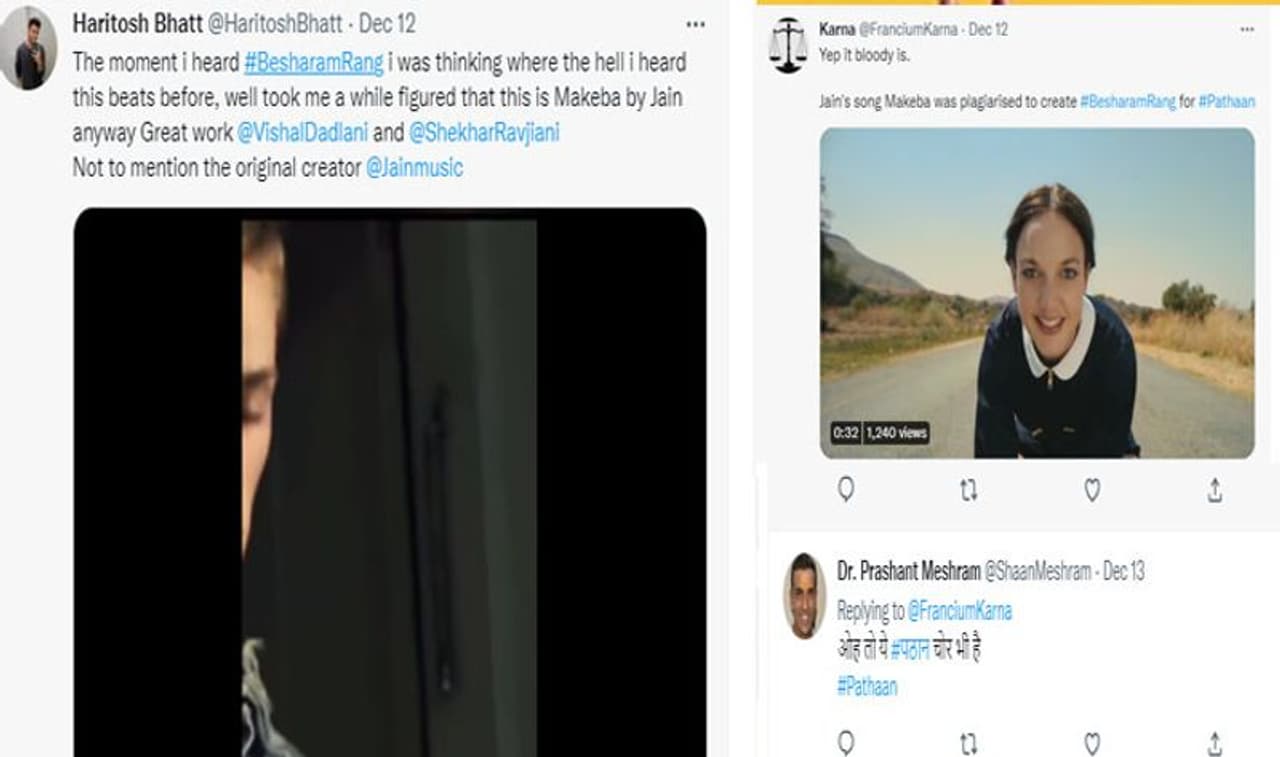
Task: Visit the @VishalDadlani mention
Action: (302, 132)
